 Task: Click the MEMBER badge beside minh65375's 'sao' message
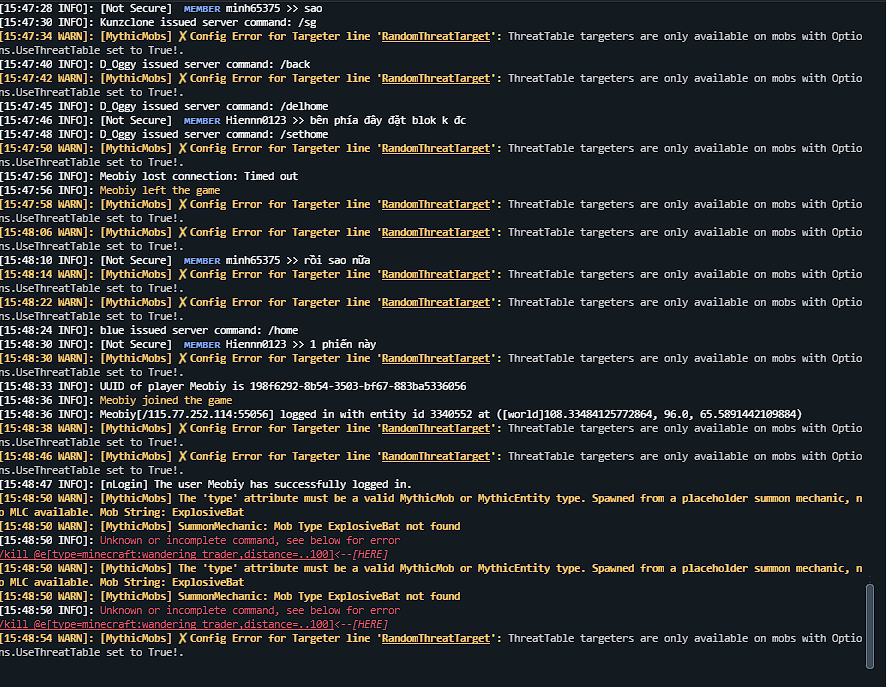tap(201, 8)
